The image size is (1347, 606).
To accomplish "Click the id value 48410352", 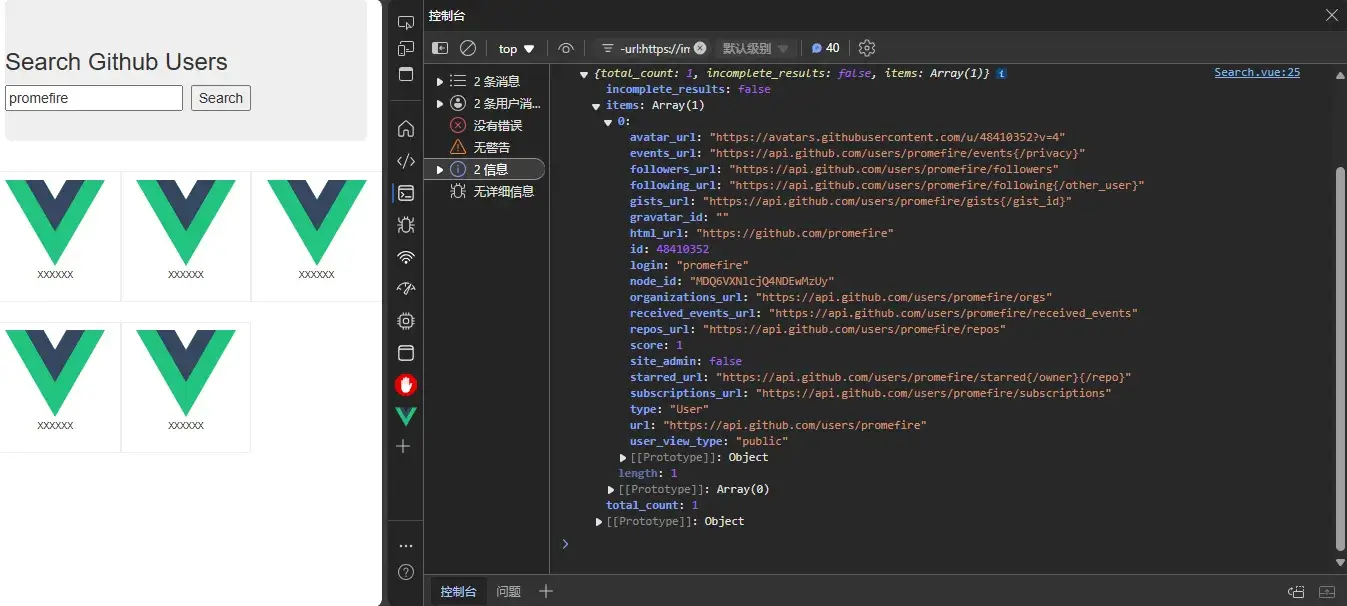I will pos(682,249).
